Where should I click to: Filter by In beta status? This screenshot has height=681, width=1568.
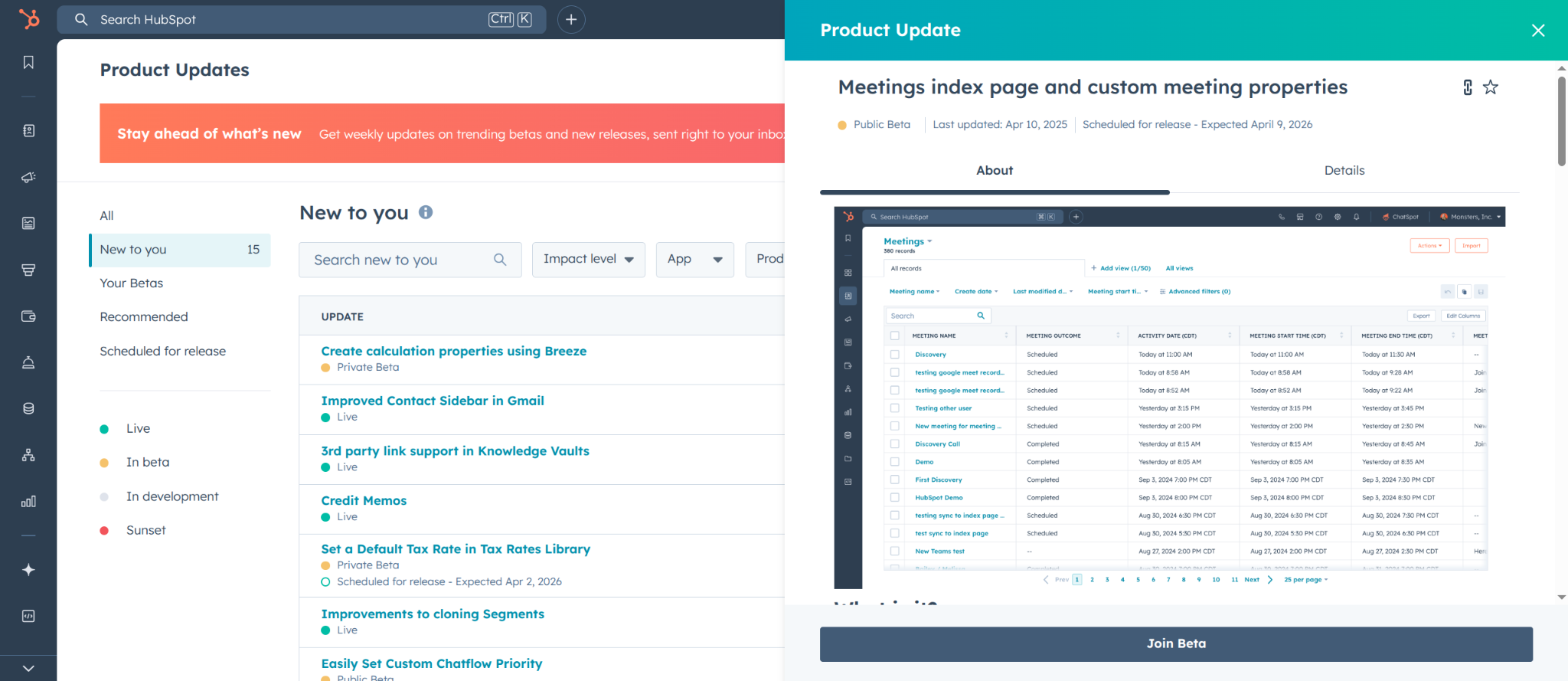[148, 463]
